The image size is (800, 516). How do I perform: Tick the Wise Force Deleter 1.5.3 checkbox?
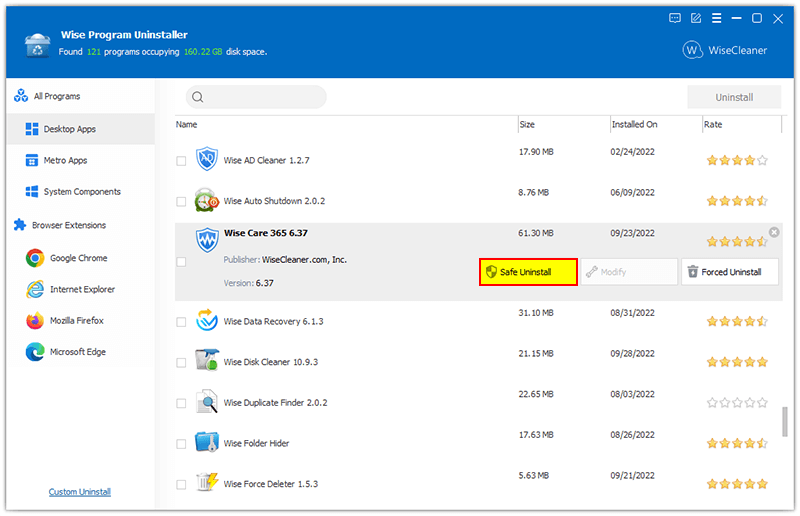(181, 484)
